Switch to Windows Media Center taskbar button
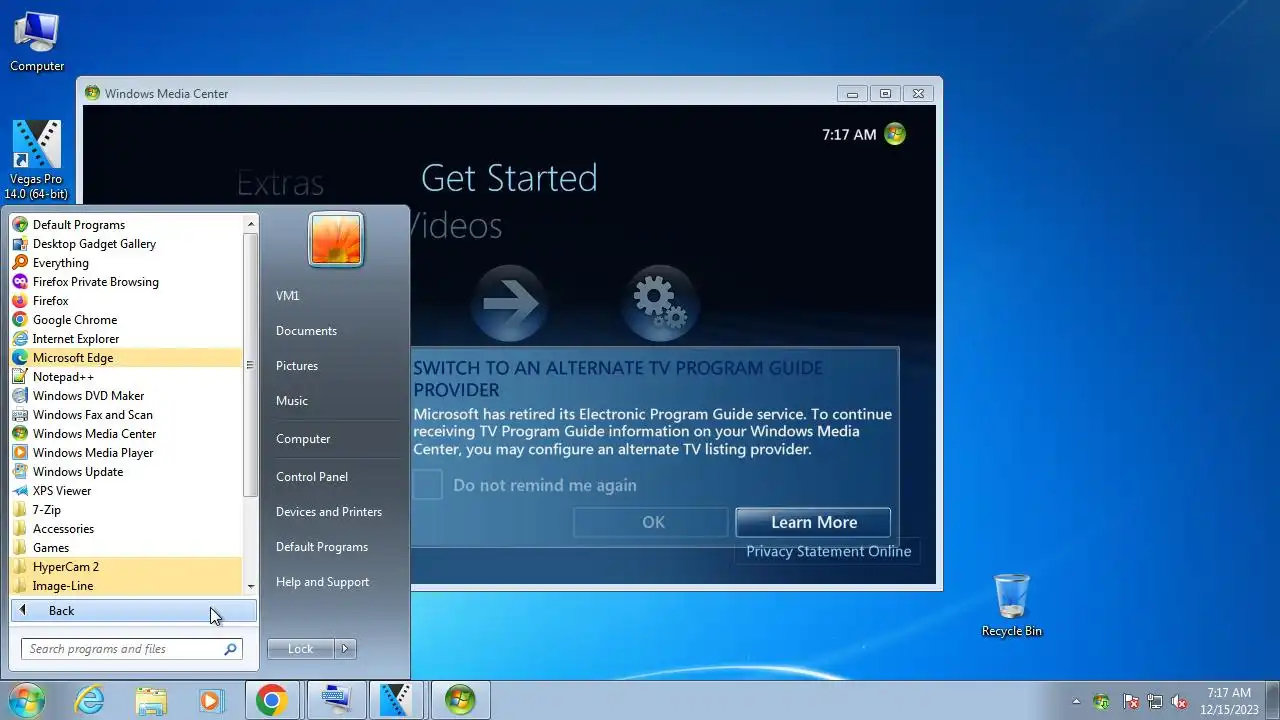Image resolution: width=1280 pixels, height=720 pixels. (x=459, y=700)
